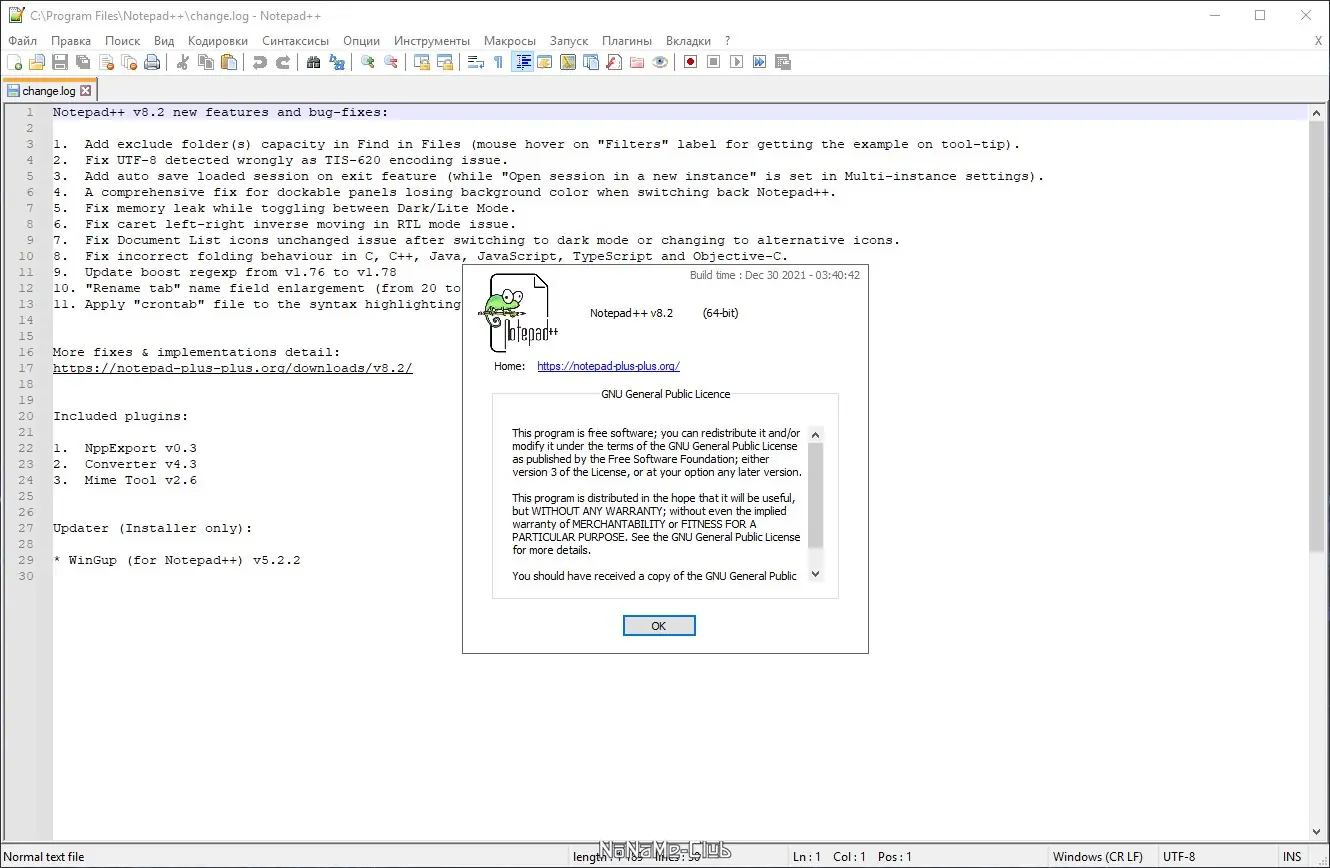
Task: Save the recorded macro icon
Action: [x=783, y=62]
